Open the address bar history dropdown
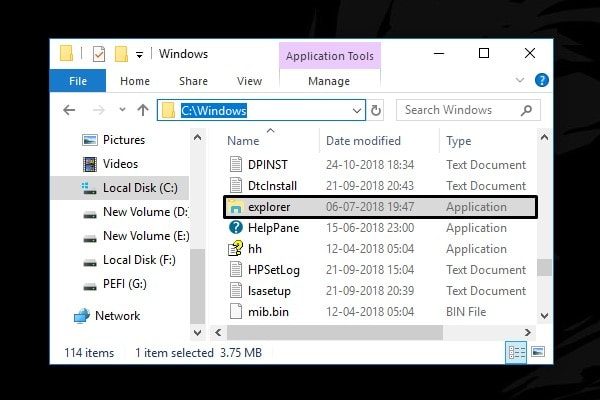The width and height of the screenshot is (600, 400). [357, 110]
